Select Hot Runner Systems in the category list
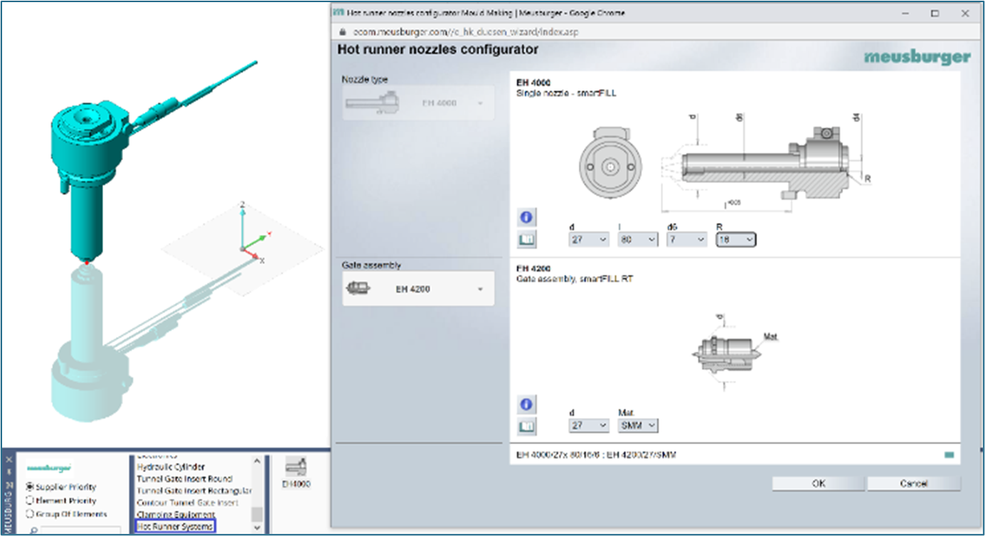 [x=175, y=525]
